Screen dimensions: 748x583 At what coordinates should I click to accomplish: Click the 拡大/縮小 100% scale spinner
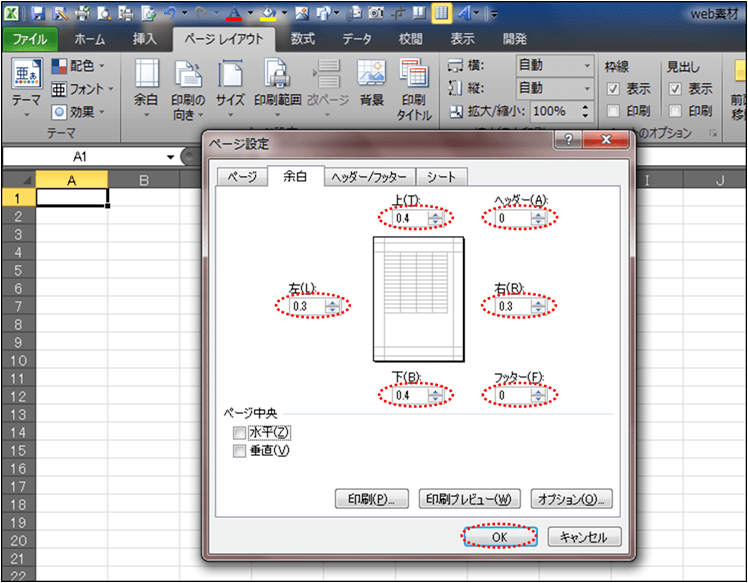point(586,112)
